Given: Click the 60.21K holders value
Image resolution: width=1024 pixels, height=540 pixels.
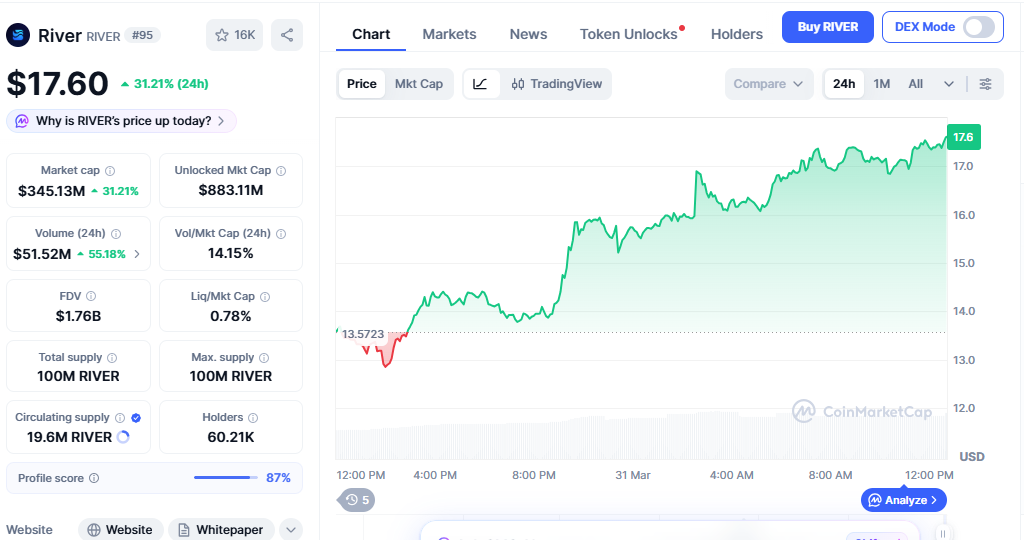Looking at the screenshot, I should click(x=231, y=437).
